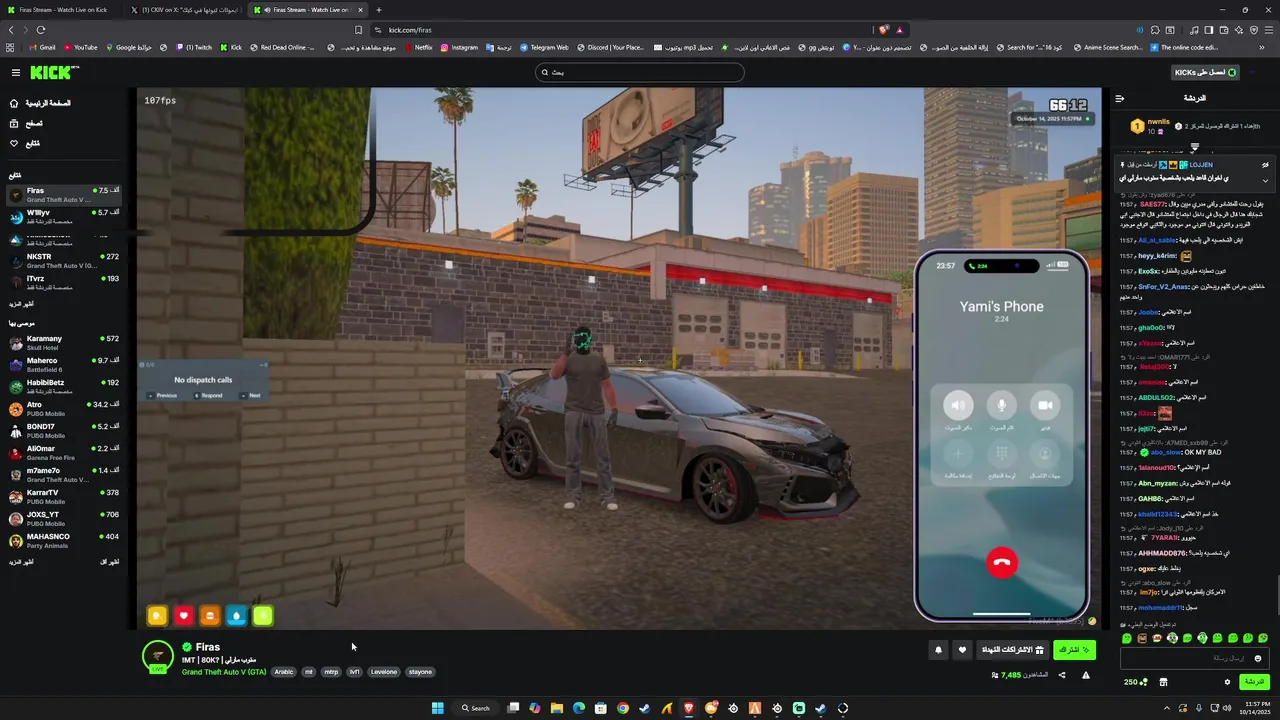Open iTvrz channel in sidebar
1280x720 pixels.
tap(64, 282)
